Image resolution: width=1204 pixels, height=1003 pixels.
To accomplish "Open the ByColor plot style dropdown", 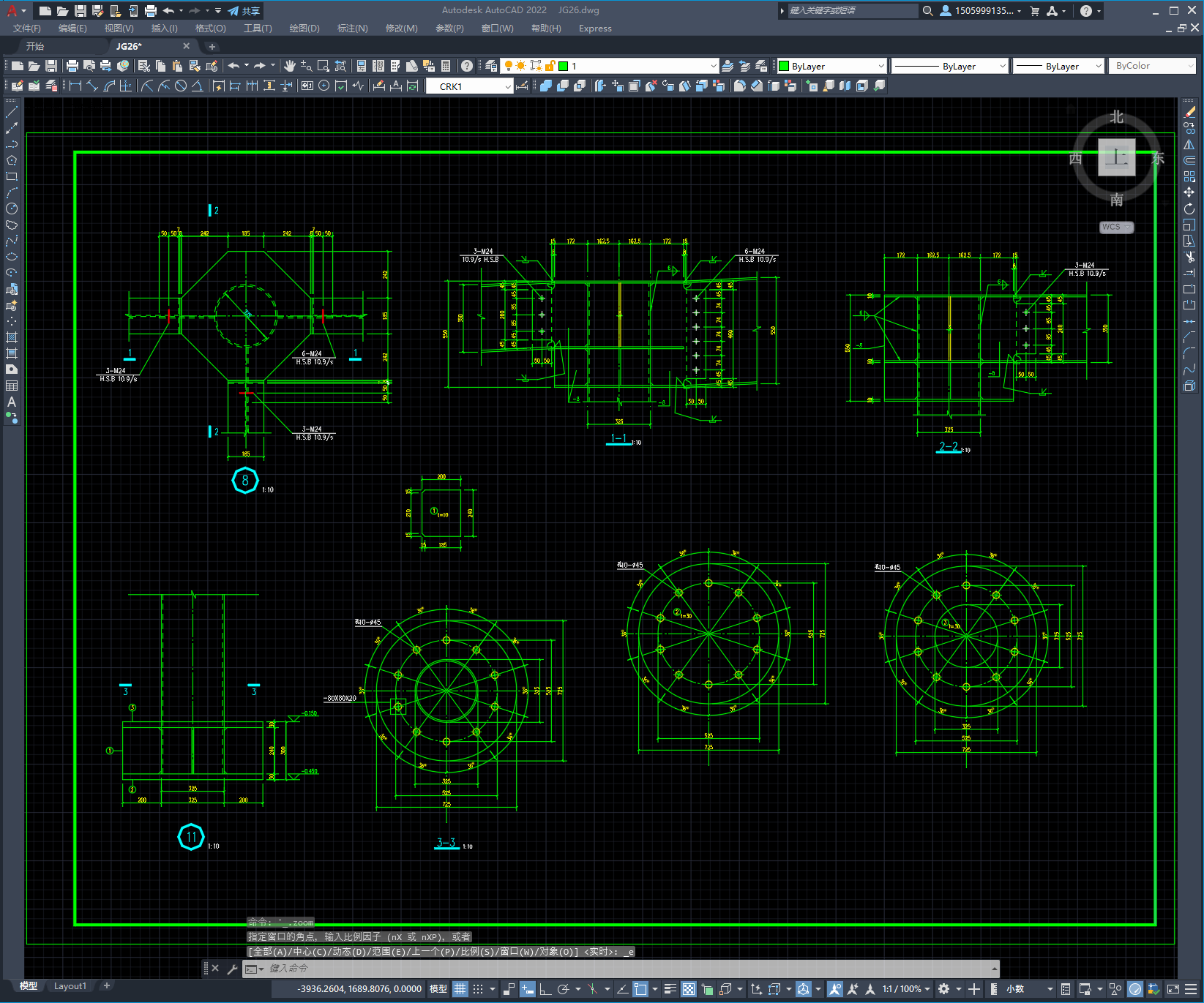I will 1153,66.
